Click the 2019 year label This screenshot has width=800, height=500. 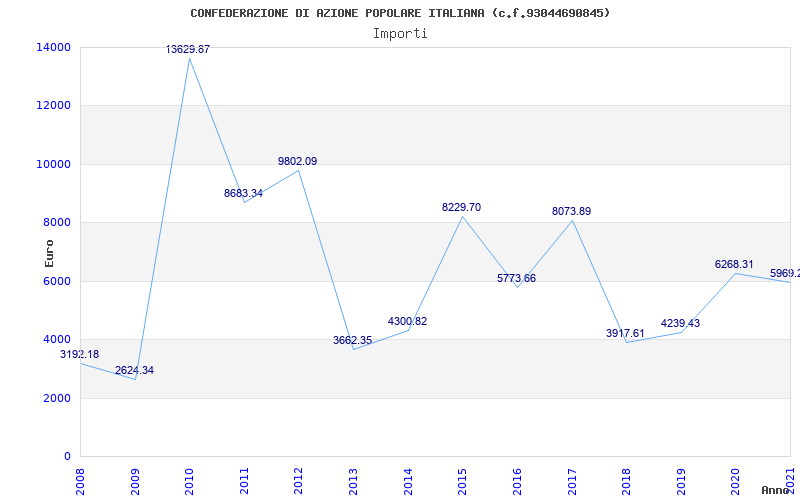pyautogui.click(x=681, y=481)
